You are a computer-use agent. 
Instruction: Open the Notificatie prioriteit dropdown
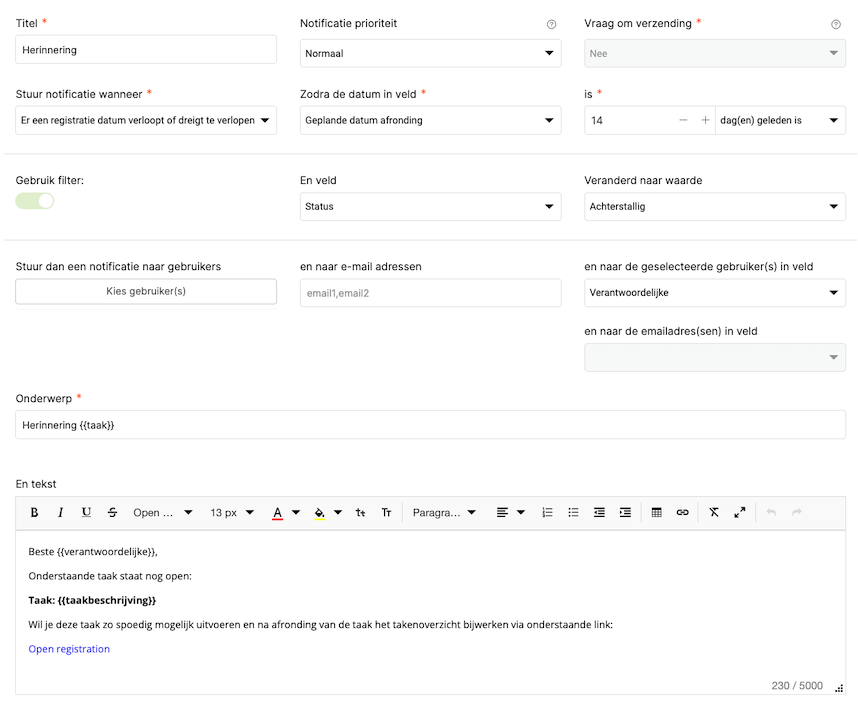click(x=430, y=53)
